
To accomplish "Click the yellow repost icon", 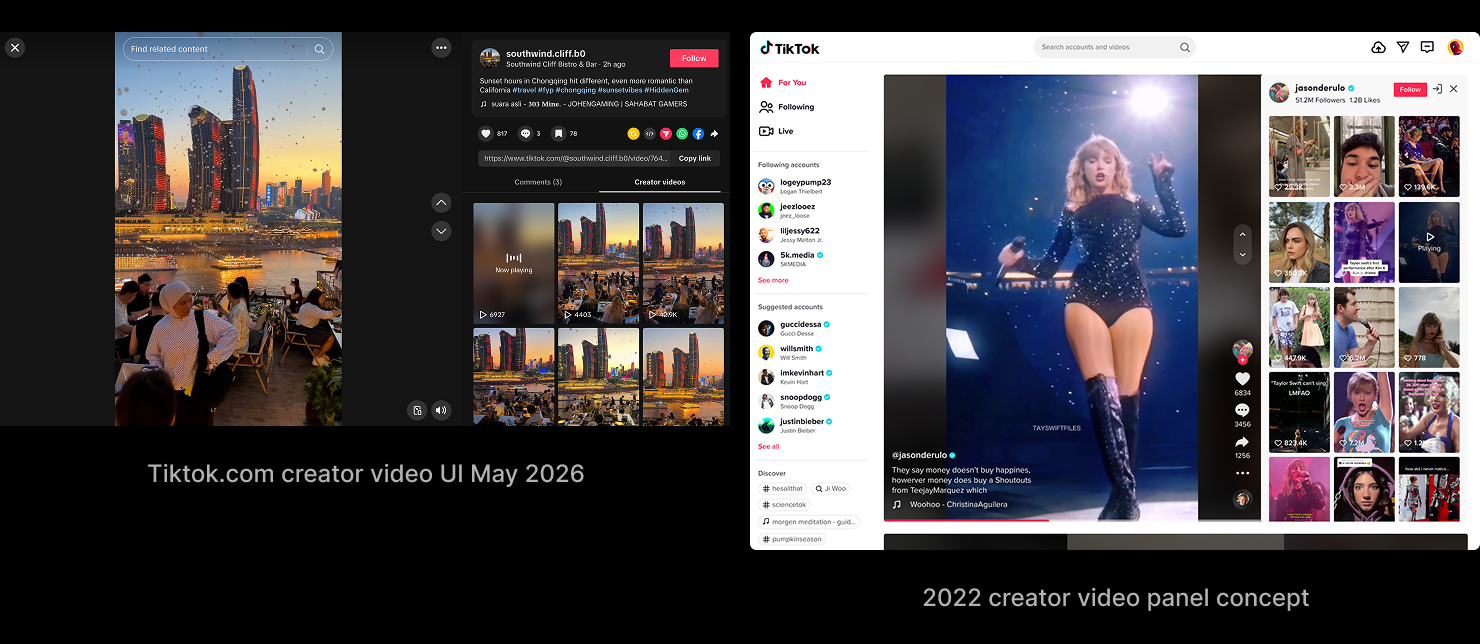I will point(633,133).
